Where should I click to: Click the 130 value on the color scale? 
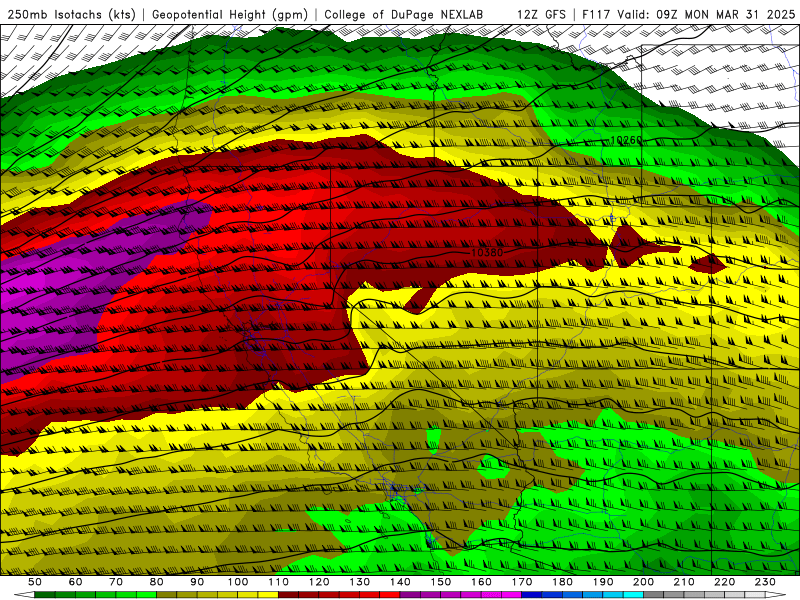pos(360,582)
